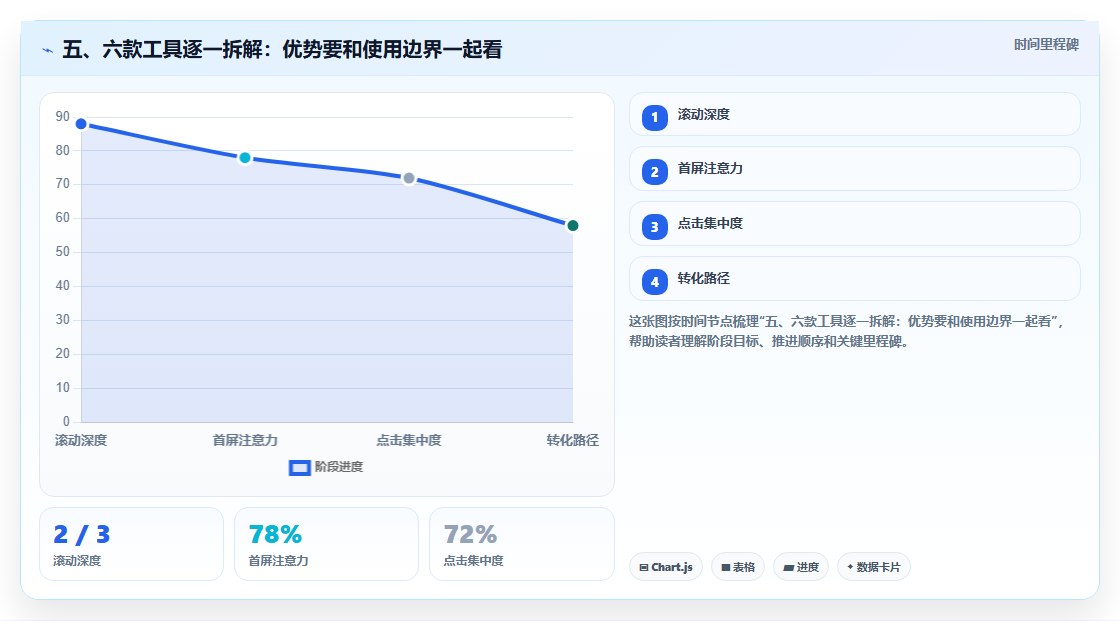
Task: Click the y-axis value 0
Action: tap(66, 422)
